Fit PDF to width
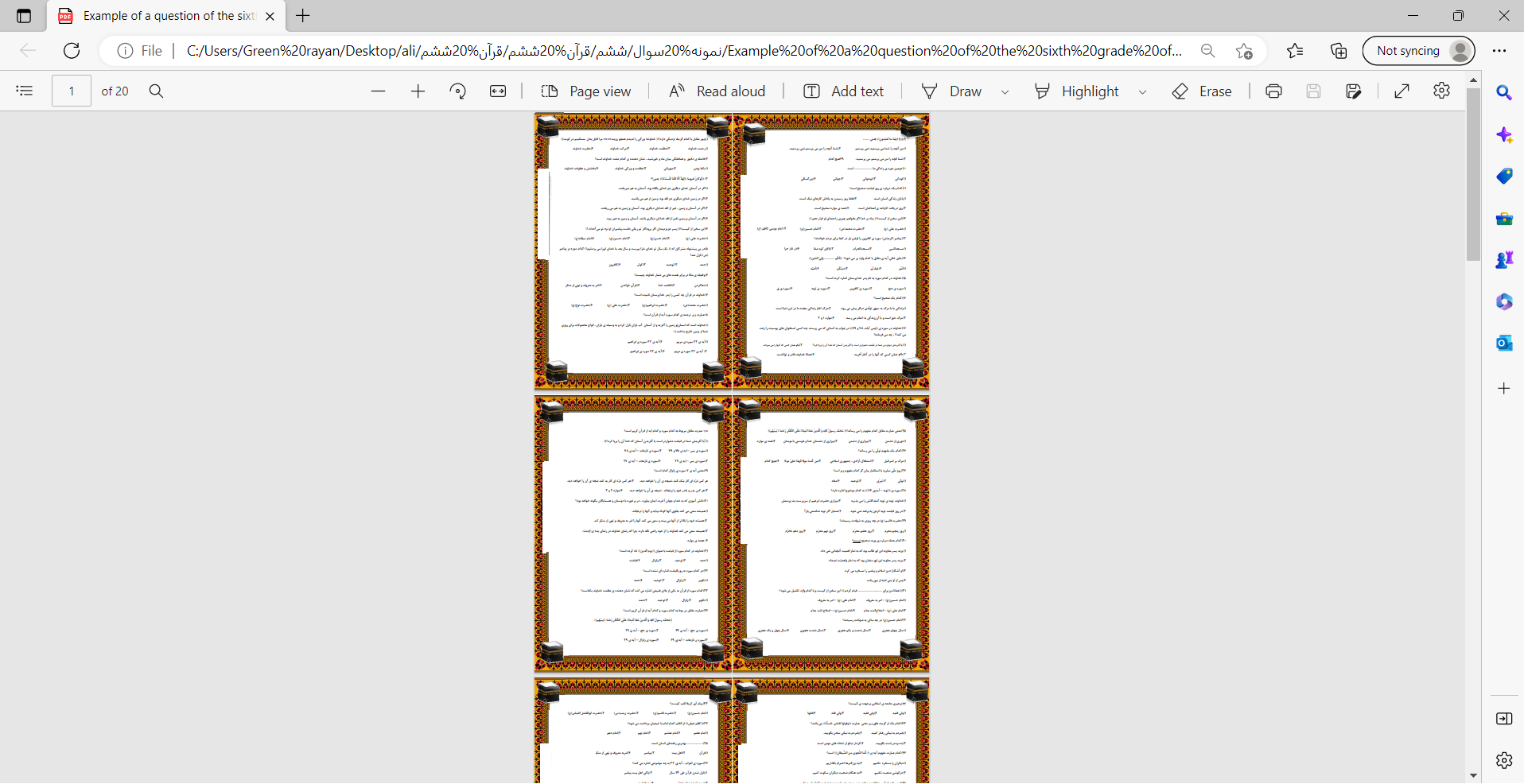This screenshot has width=1524, height=784. (x=498, y=91)
